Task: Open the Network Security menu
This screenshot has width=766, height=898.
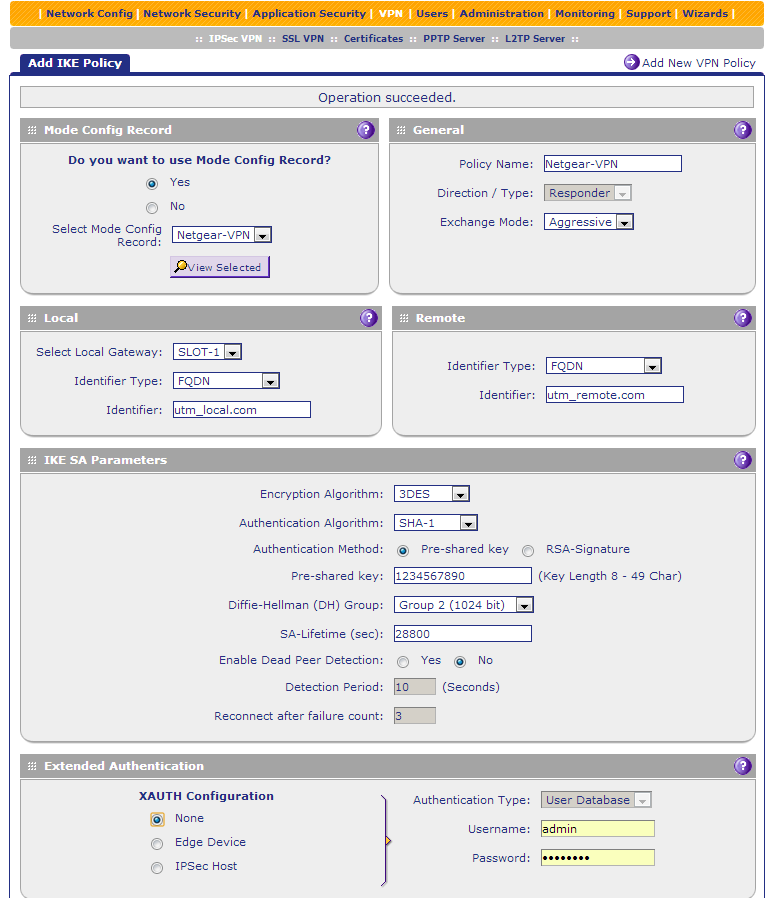Action: (x=192, y=13)
